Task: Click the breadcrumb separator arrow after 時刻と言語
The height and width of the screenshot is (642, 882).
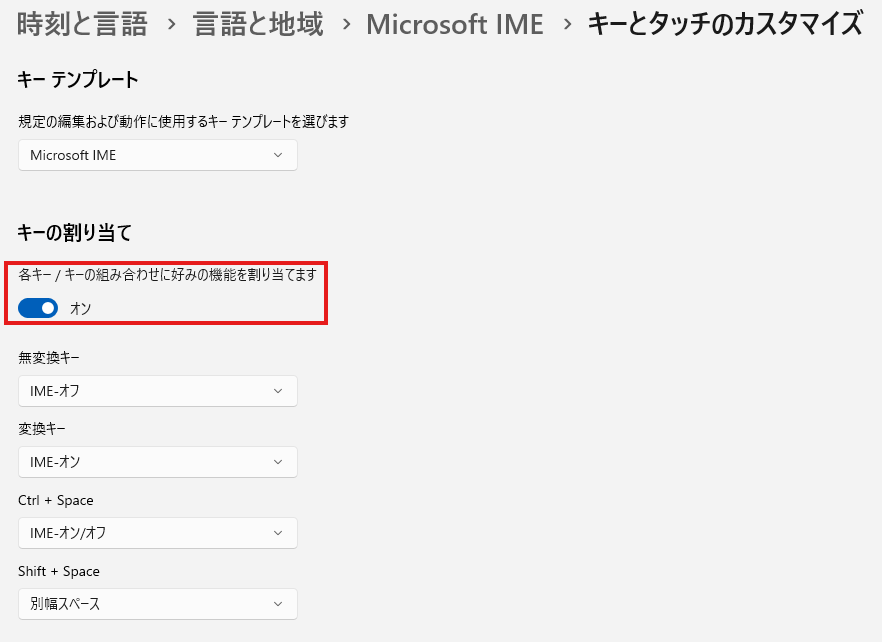Action: 170,25
